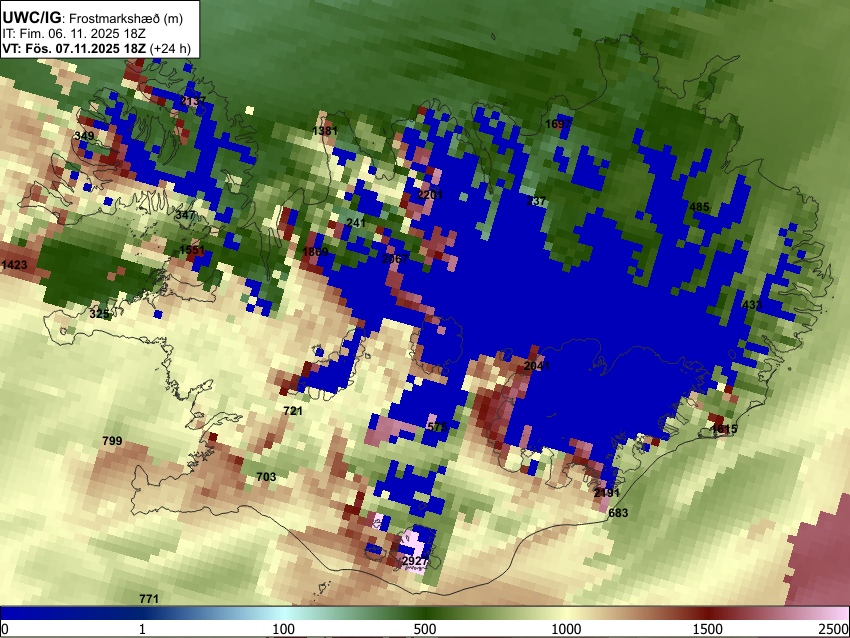The width and height of the screenshot is (850, 638).
Task: Click the map value 325
Action: point(99,314)
